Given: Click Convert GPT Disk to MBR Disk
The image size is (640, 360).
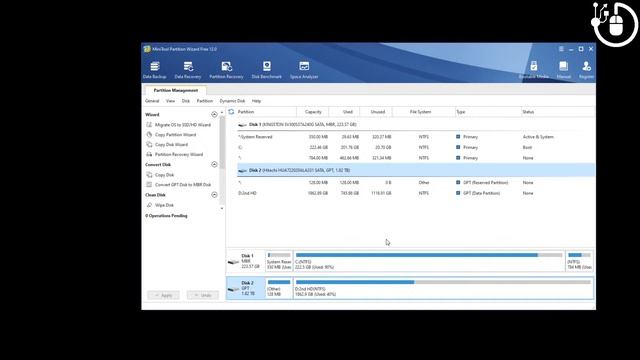Looking at the screenshot, I should pos(183,184).
